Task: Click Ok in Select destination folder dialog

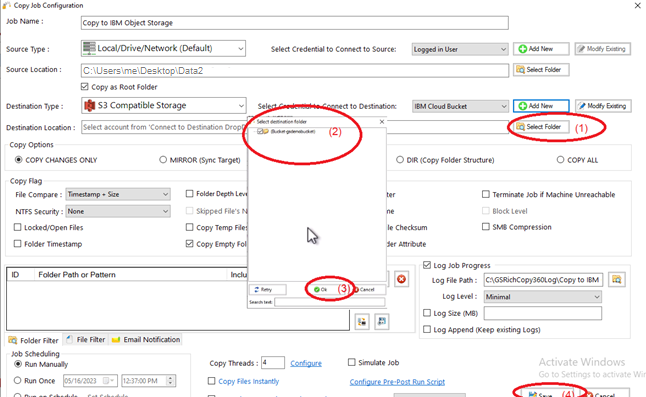Action: point(321,290)
